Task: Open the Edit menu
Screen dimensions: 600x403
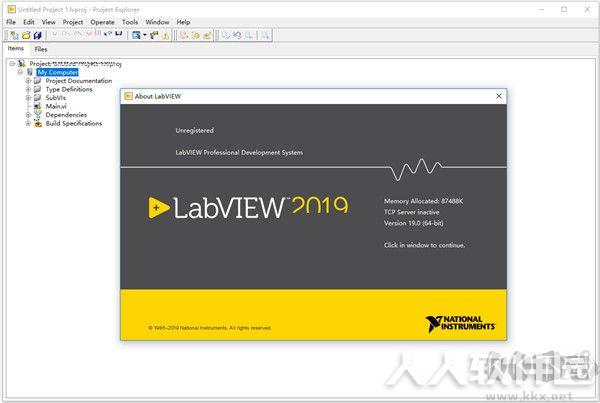Action: tap(29, 22)
